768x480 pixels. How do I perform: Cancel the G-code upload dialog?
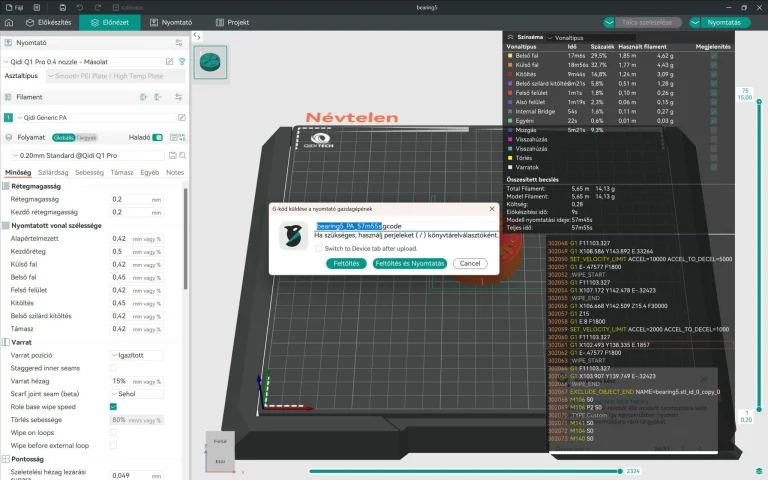[470, 264]
